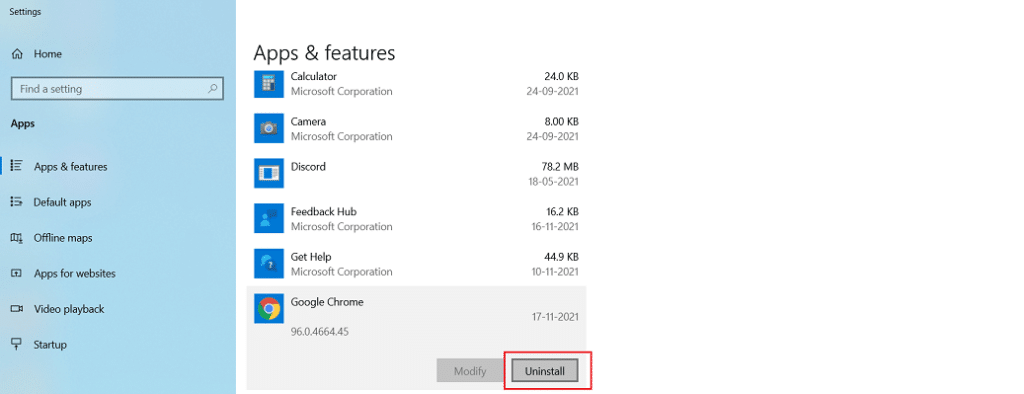
Task: Click the search magnifier icon
Action: [212, 88]
